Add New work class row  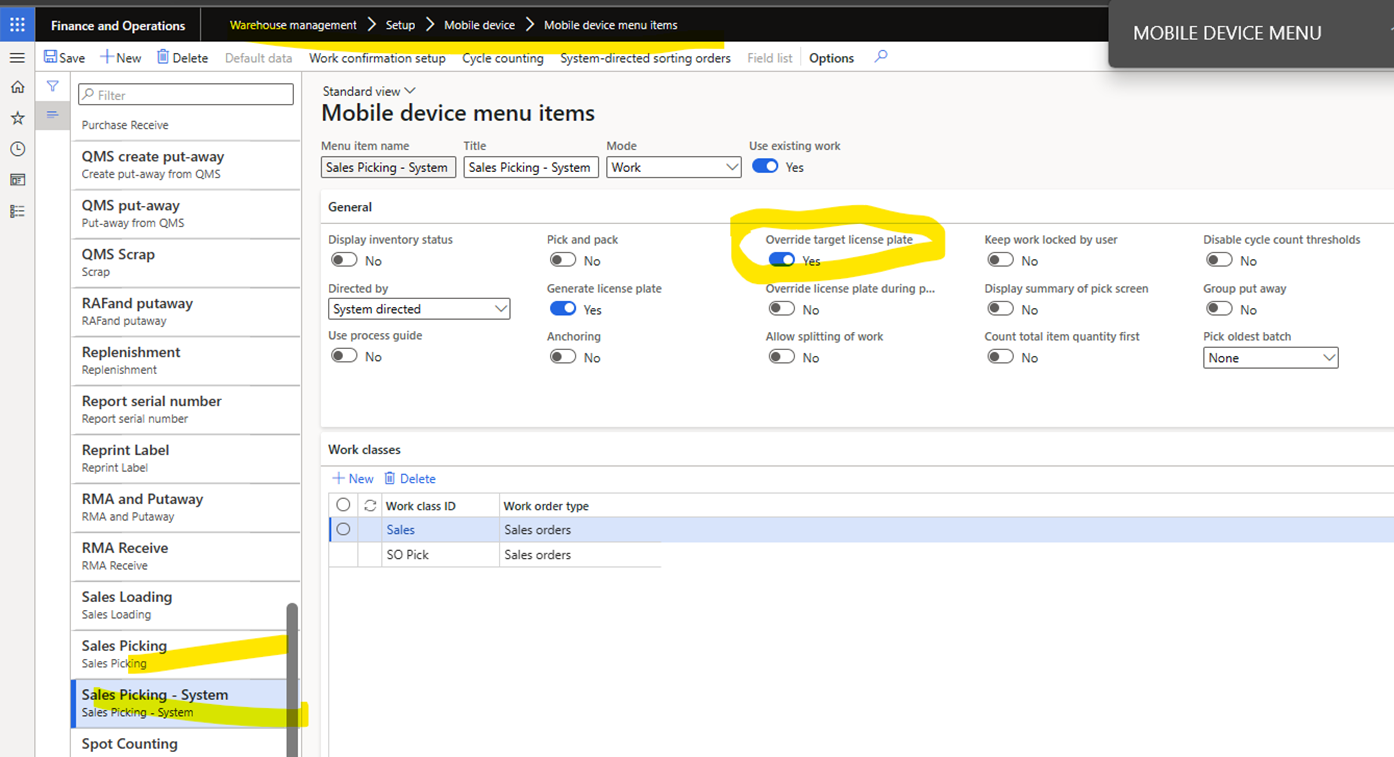pyautogui.click(x=353, y=479)
